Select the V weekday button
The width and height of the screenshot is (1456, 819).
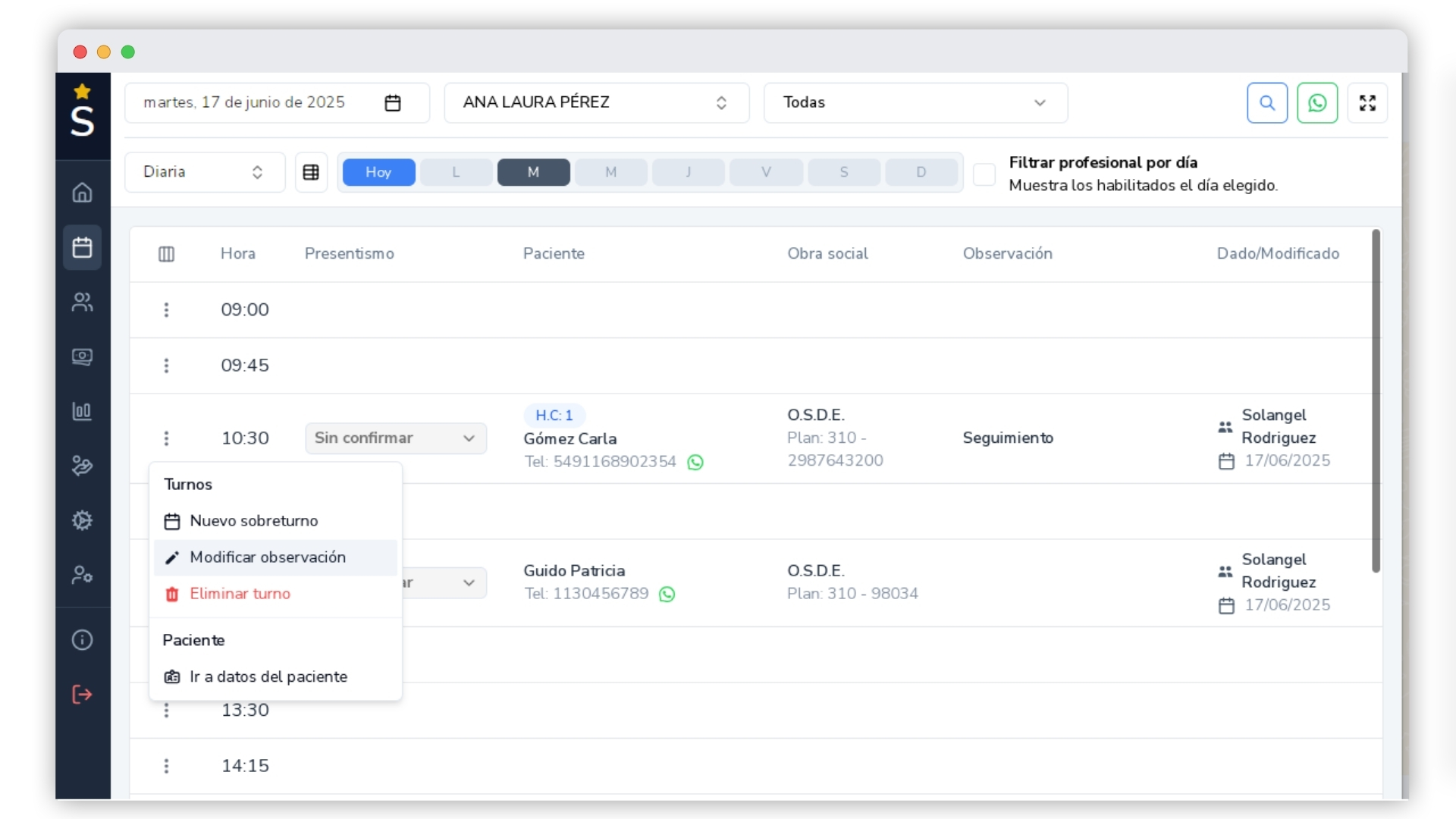[x=766, y=172]
